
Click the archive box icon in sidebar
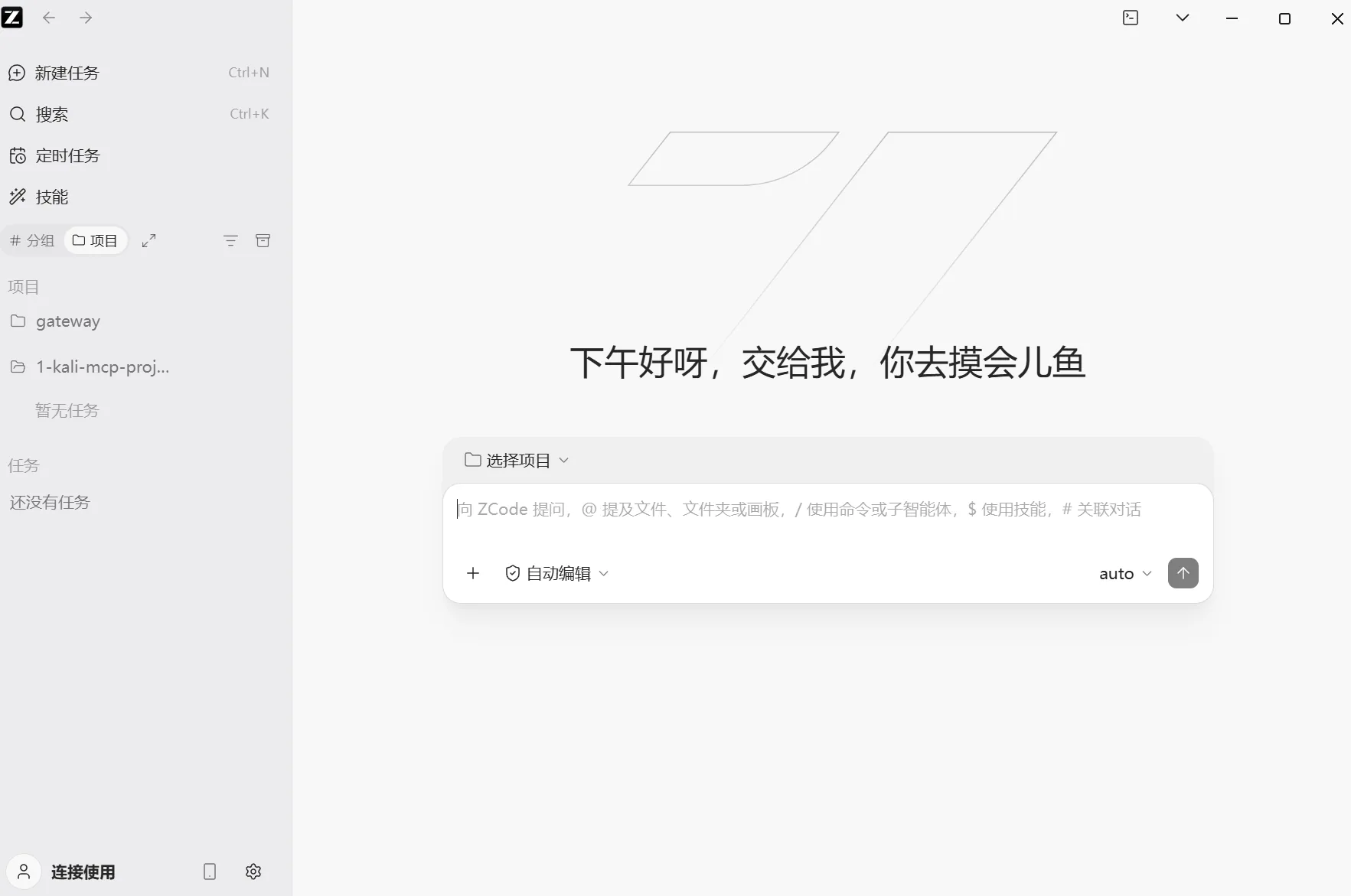[263, 241]
